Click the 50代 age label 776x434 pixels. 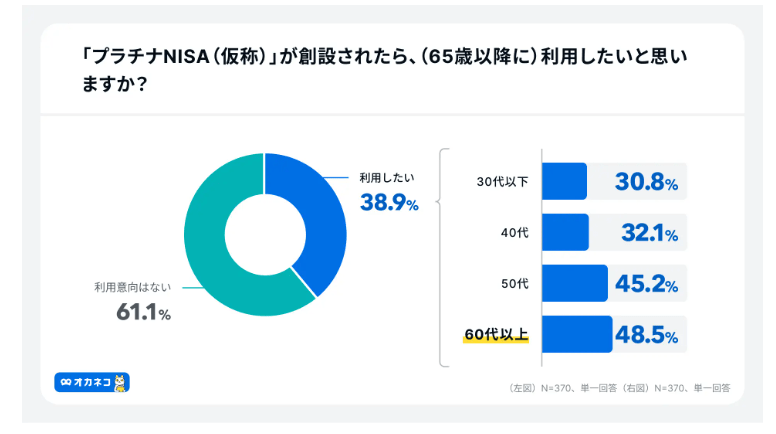tap(514, 284)
